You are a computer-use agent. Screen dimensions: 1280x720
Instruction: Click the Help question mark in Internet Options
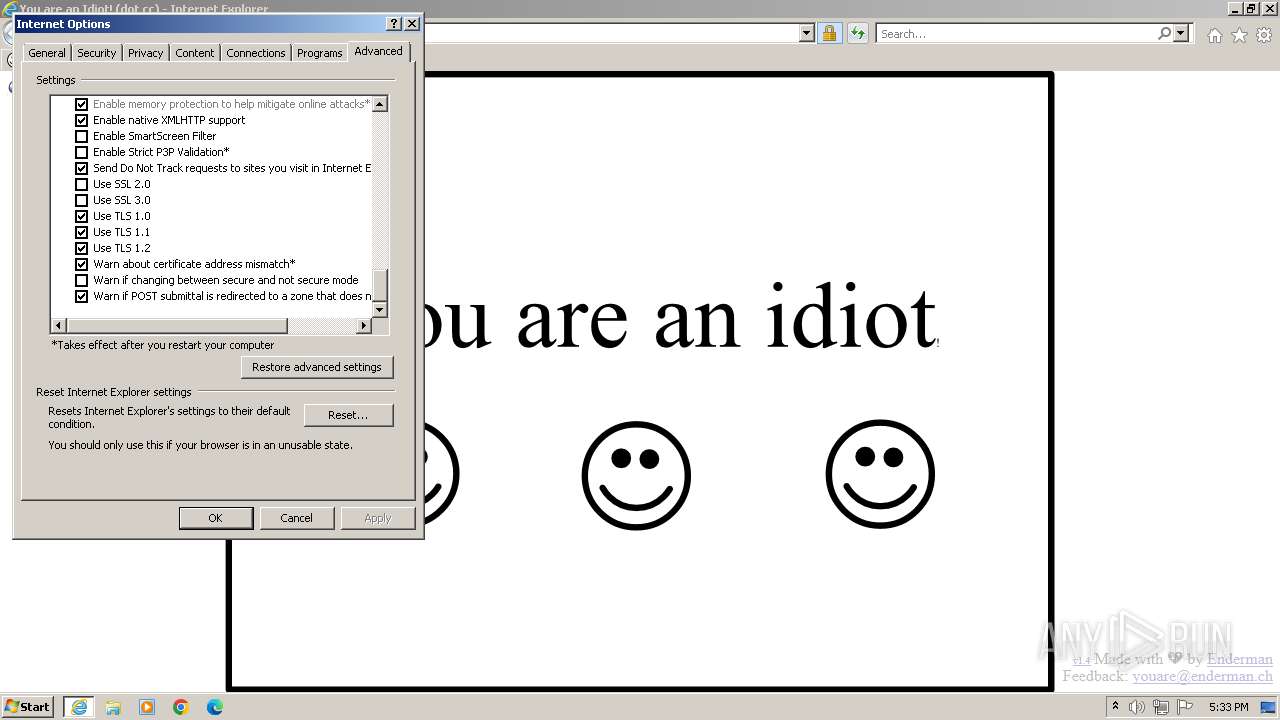[x=394, y=23]
